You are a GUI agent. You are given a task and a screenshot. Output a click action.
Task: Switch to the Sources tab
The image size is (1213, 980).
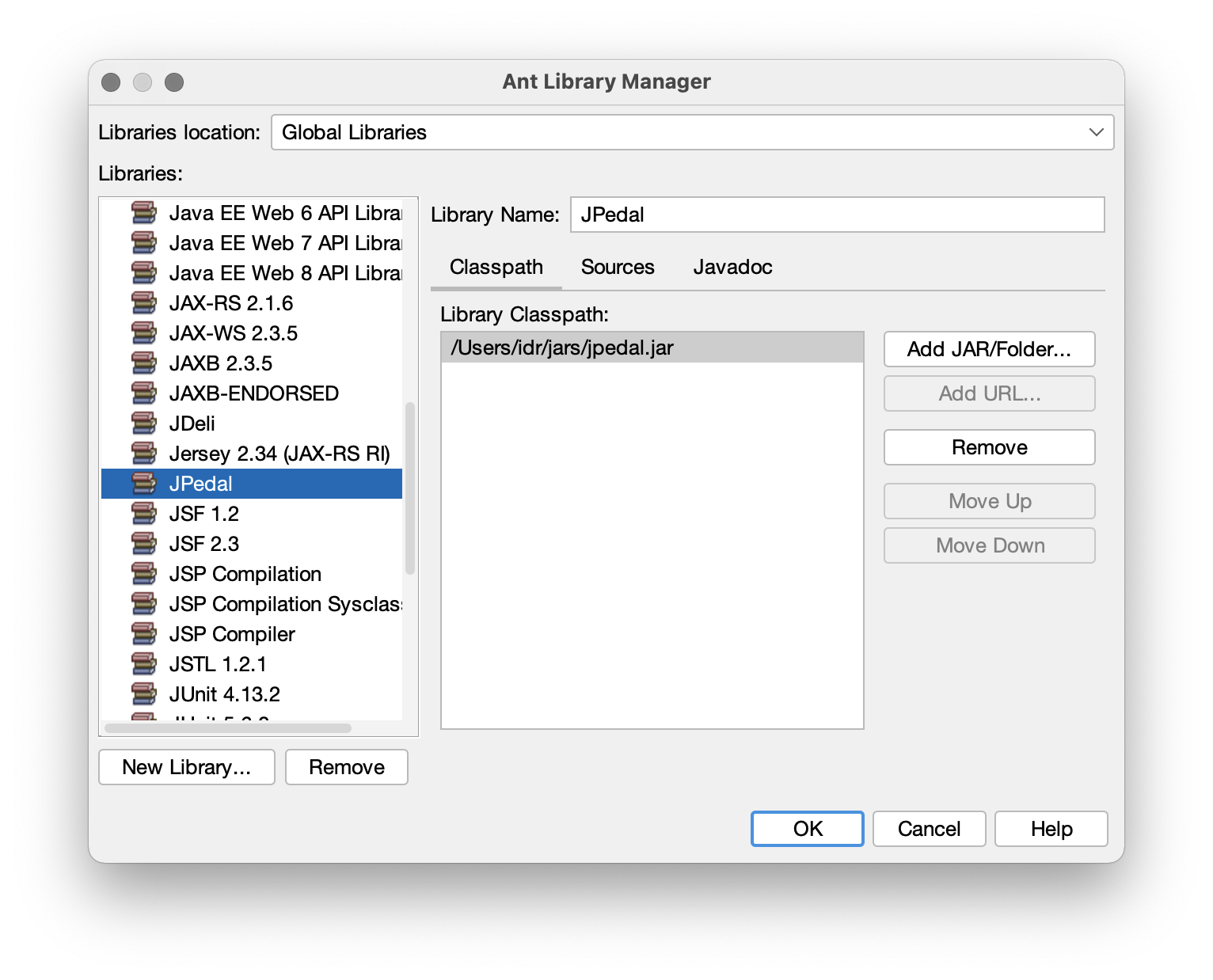click(x=618, y=268)
